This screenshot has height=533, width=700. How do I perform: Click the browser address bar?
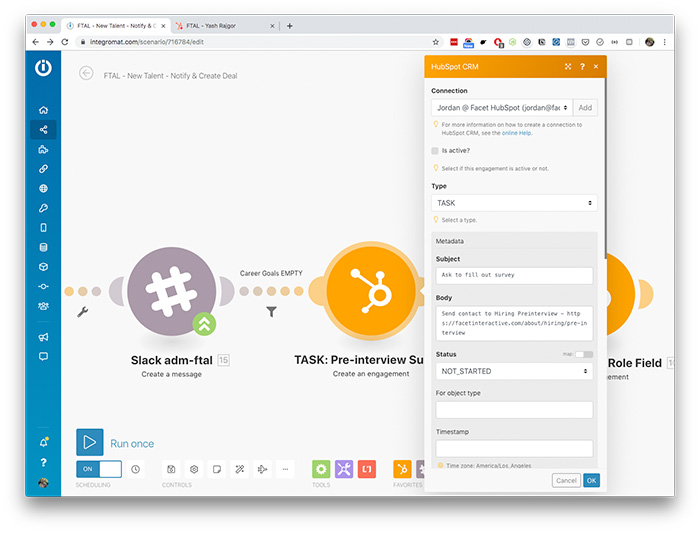[257, 42]
